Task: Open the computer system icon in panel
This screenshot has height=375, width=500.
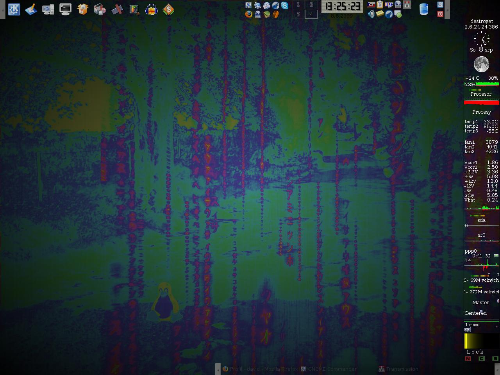Action: click(48, 9)
